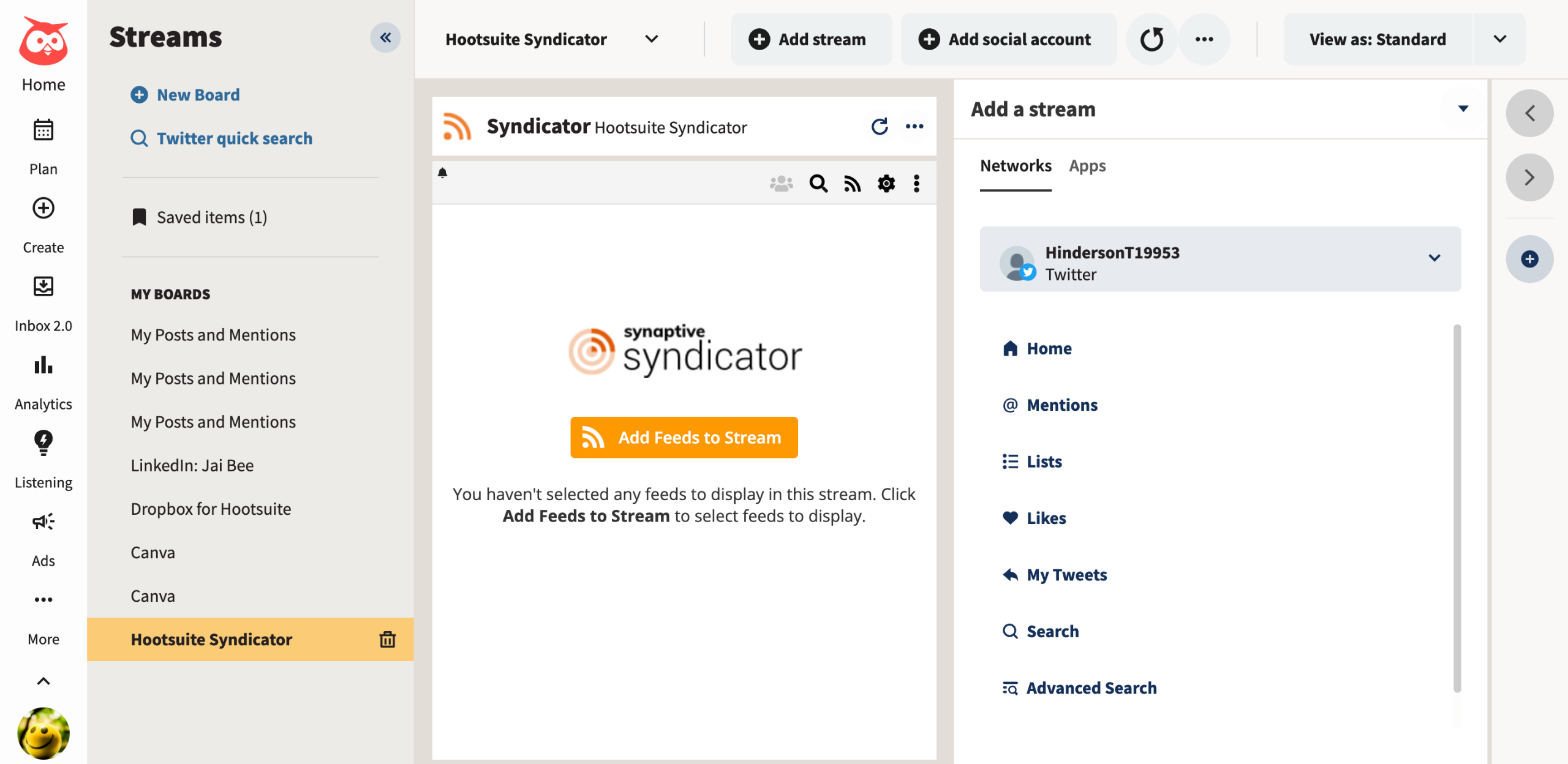Open the Hootsuite Syndicator board dropdown
Image resolution: width=1568 pixels, height=764 pixels.
coord(651,39)
